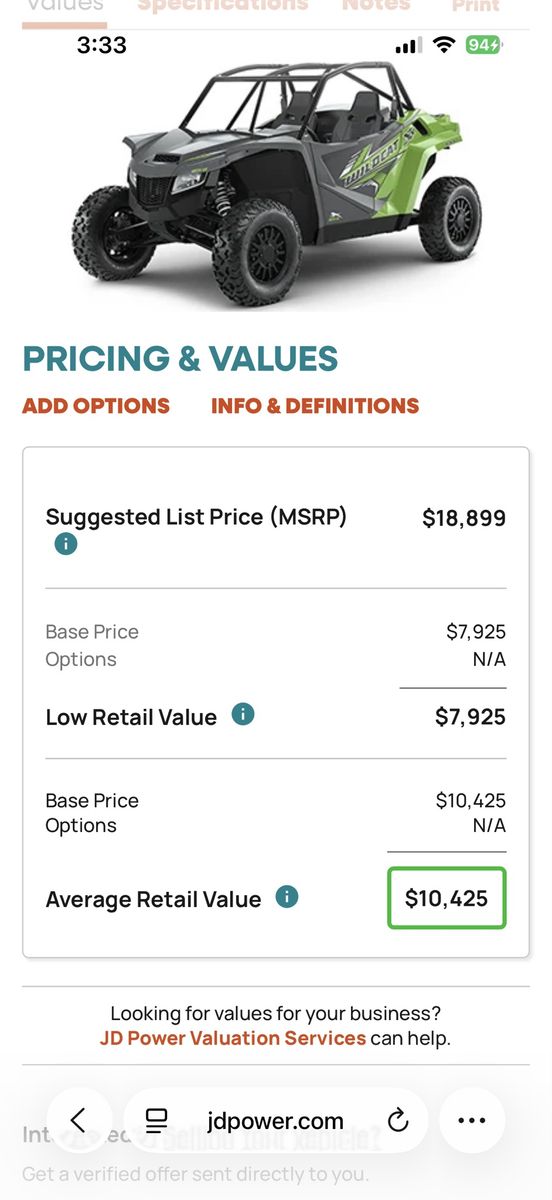This screenshot has width=552, height=1200.
Task: Switch to the Values tab
Action: pos(64,5)
